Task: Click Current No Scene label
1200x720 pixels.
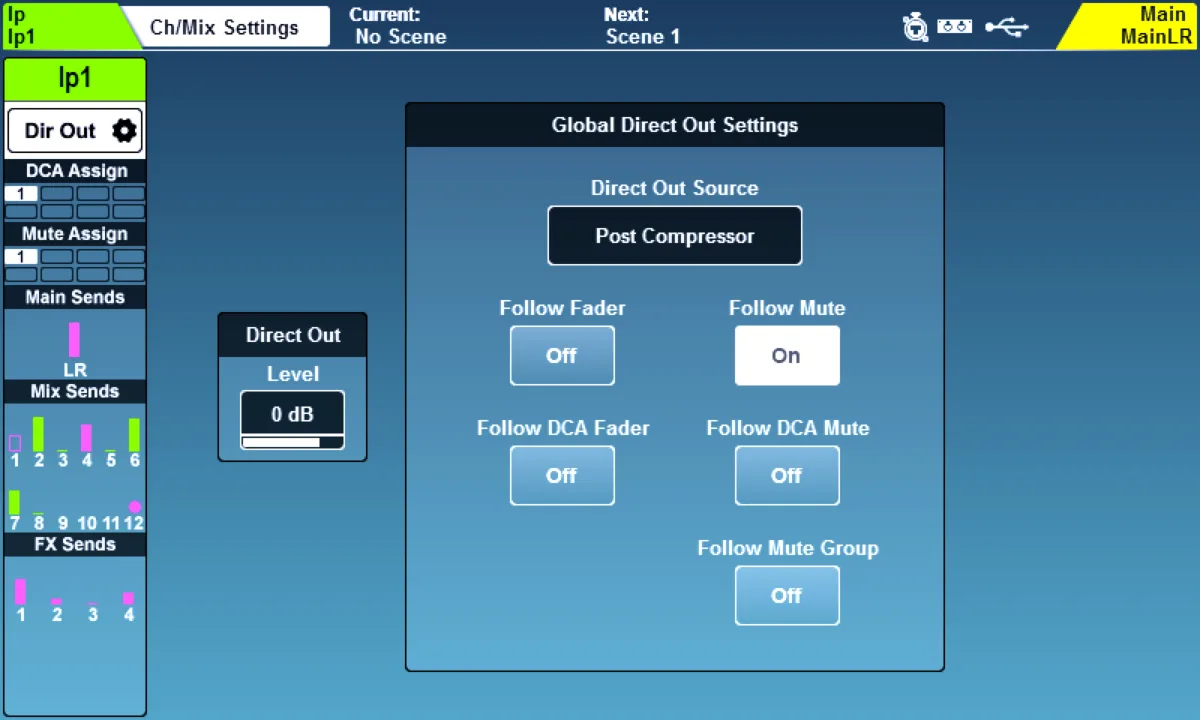Action: 398,26
